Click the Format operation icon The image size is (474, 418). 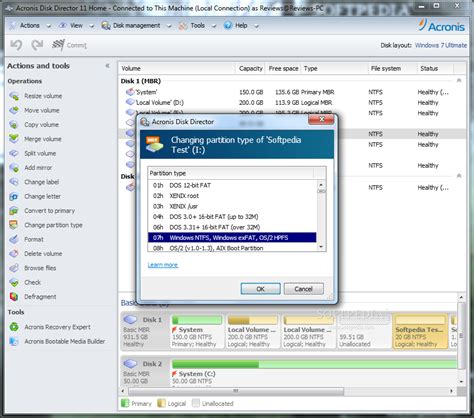click(14, 239)
